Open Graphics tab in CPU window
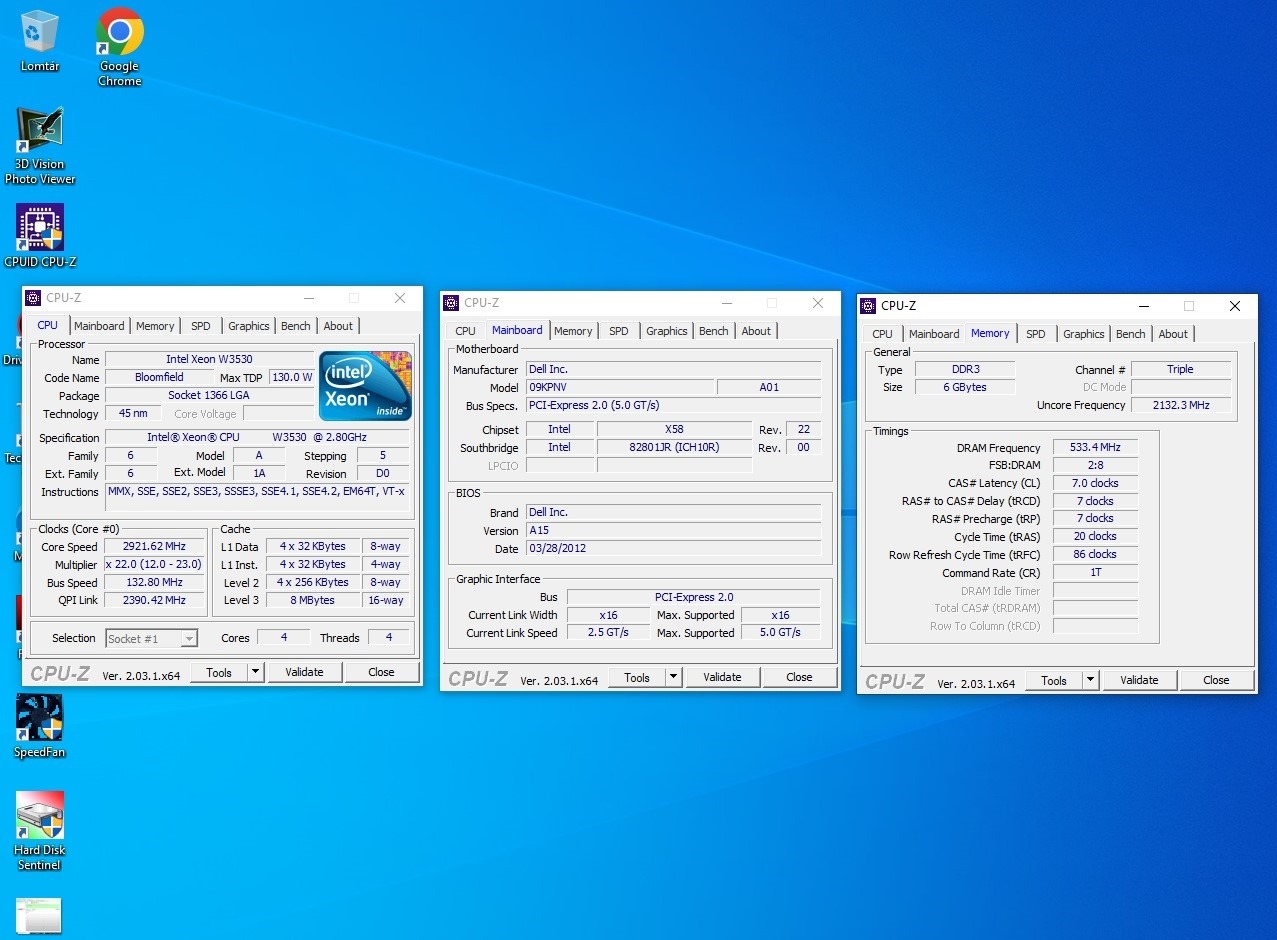The height and width of the screenshot is (940, 1277). (x=249, y=326)
